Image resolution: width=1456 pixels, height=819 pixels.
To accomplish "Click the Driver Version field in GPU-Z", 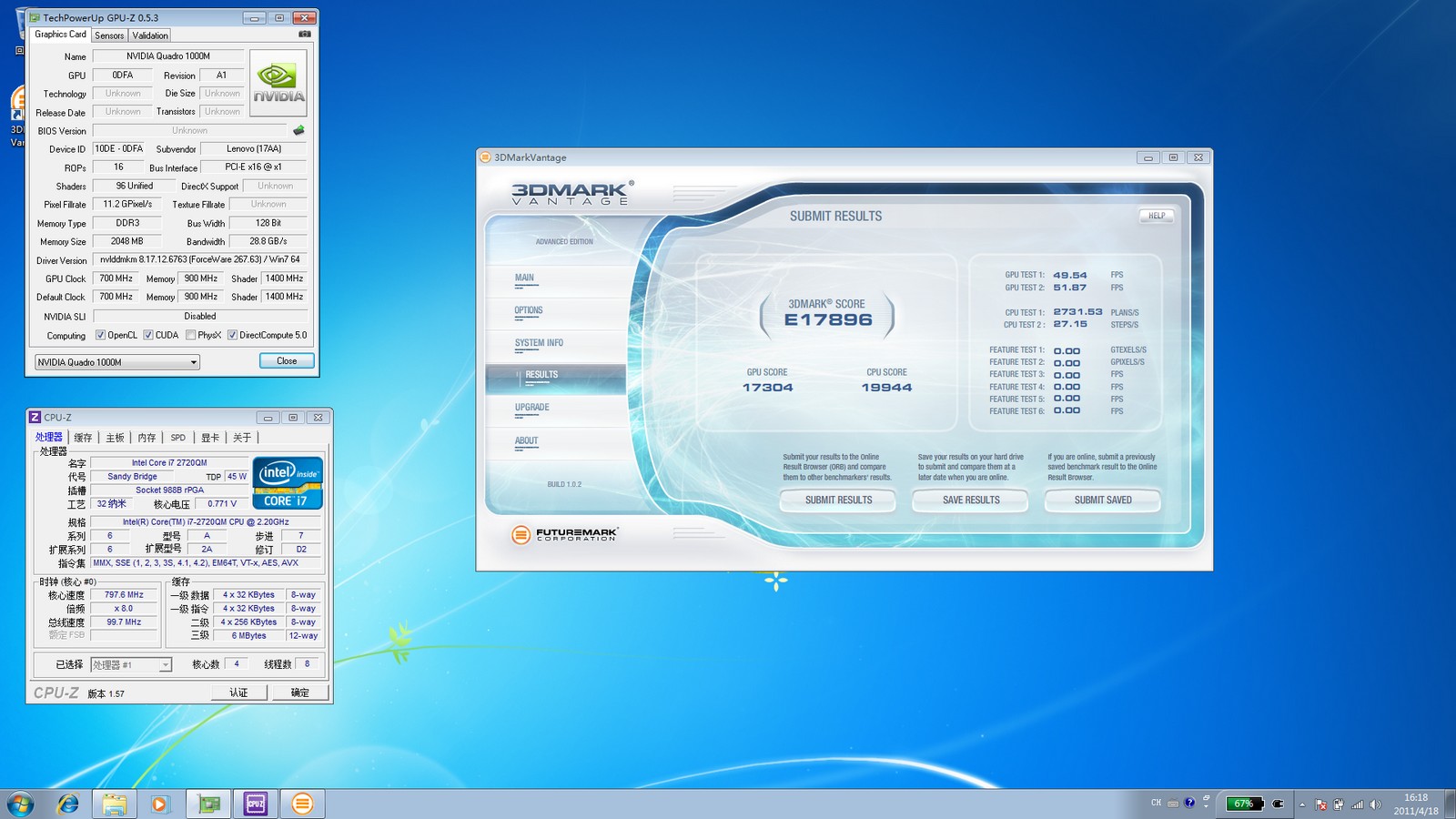I will [x=199, y=259].
